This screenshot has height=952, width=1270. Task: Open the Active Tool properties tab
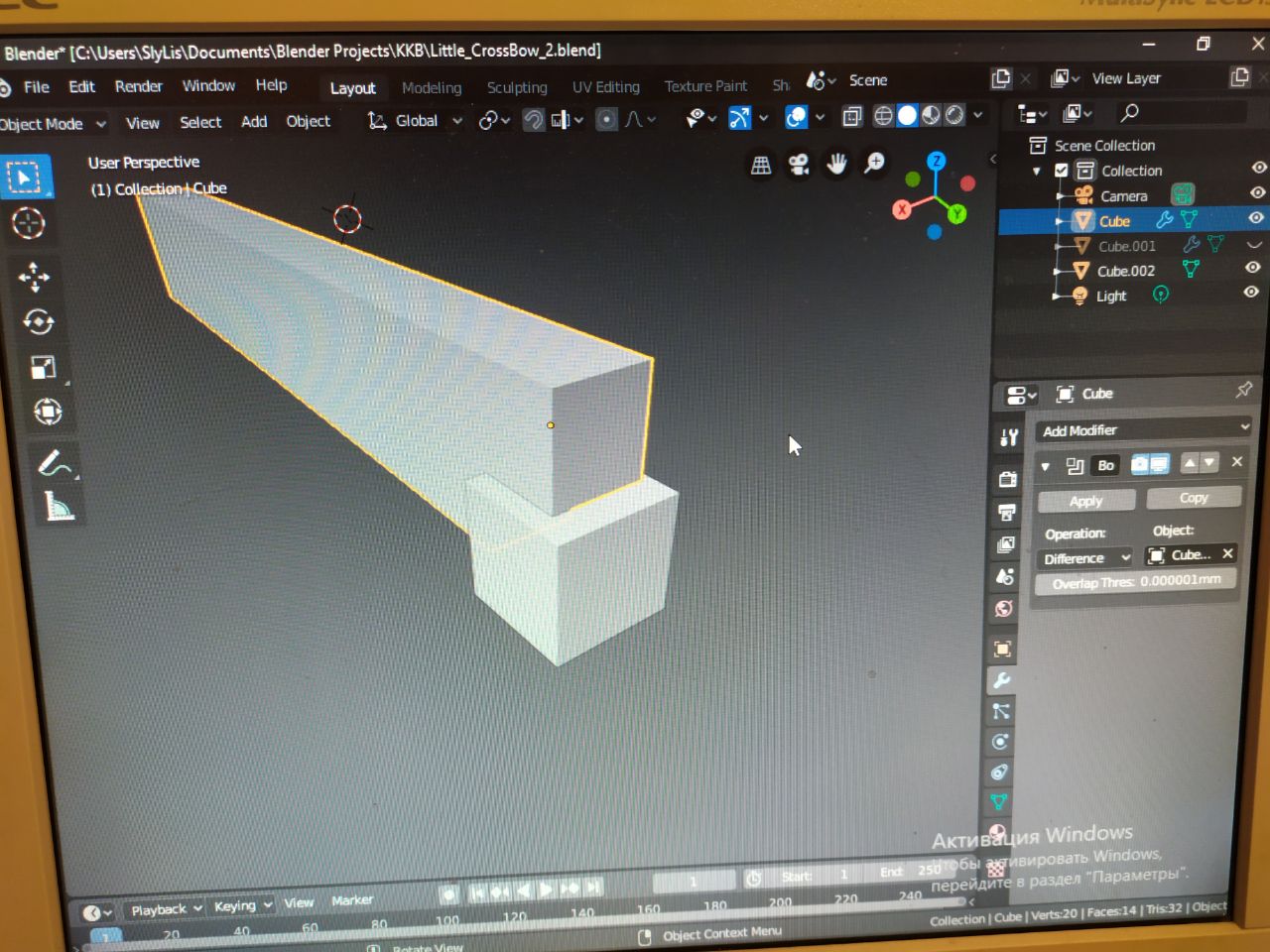[x=1009, y=437]
